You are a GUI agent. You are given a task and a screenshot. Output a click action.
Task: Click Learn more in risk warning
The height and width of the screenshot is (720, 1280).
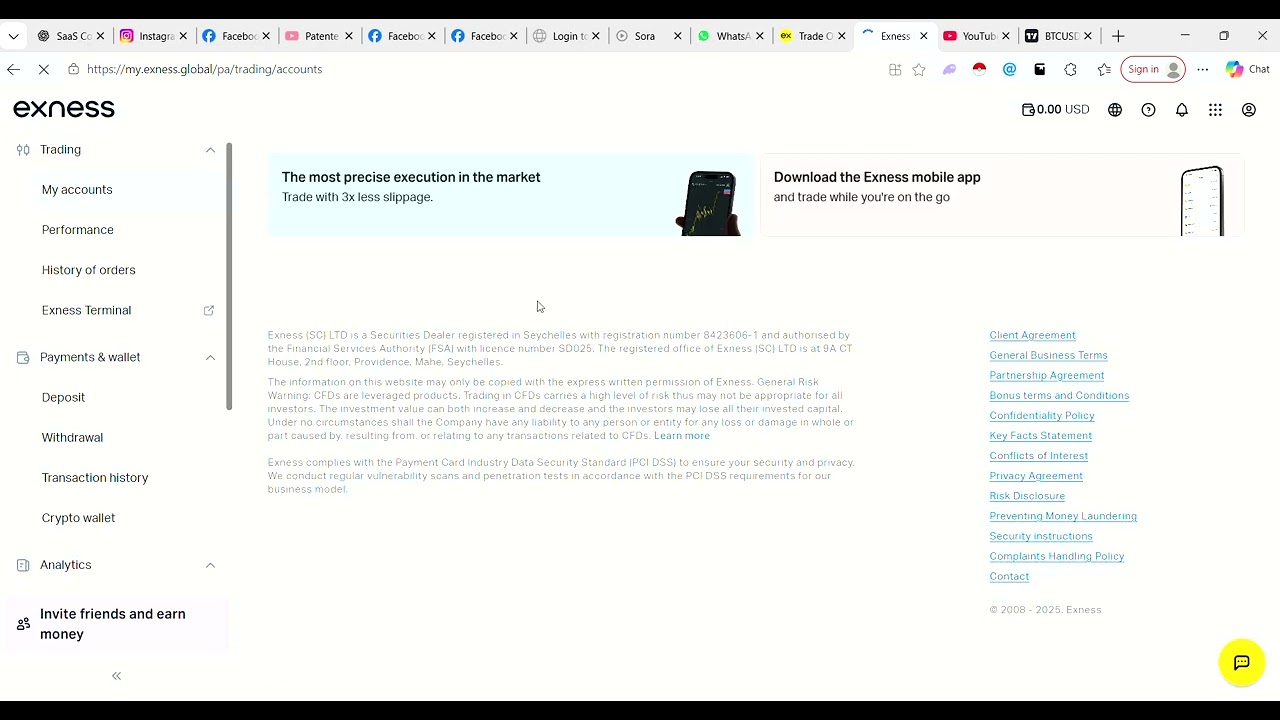point(682,436)
